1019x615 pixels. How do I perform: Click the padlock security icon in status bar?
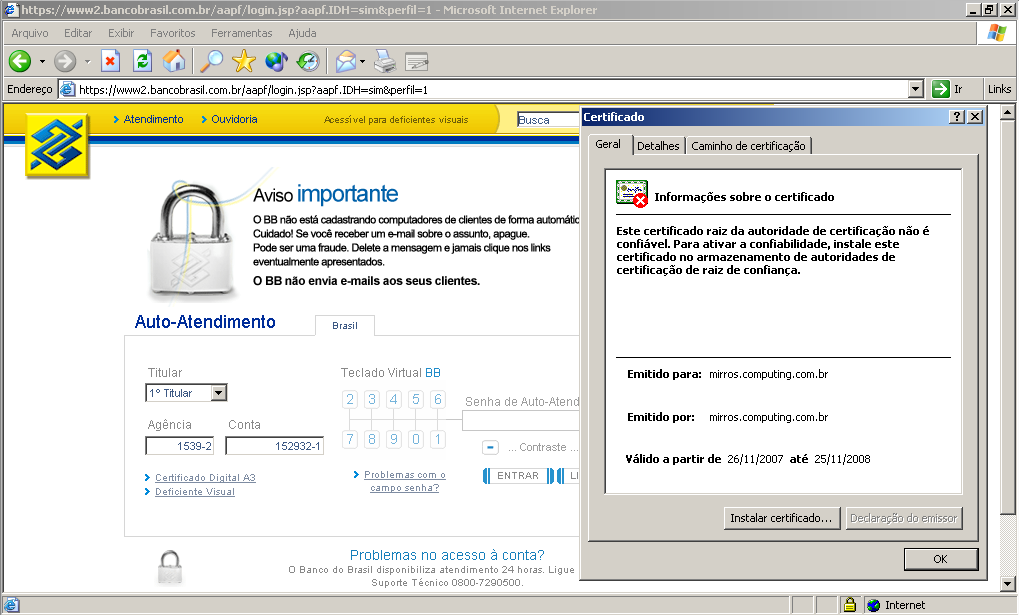(849, 605)
